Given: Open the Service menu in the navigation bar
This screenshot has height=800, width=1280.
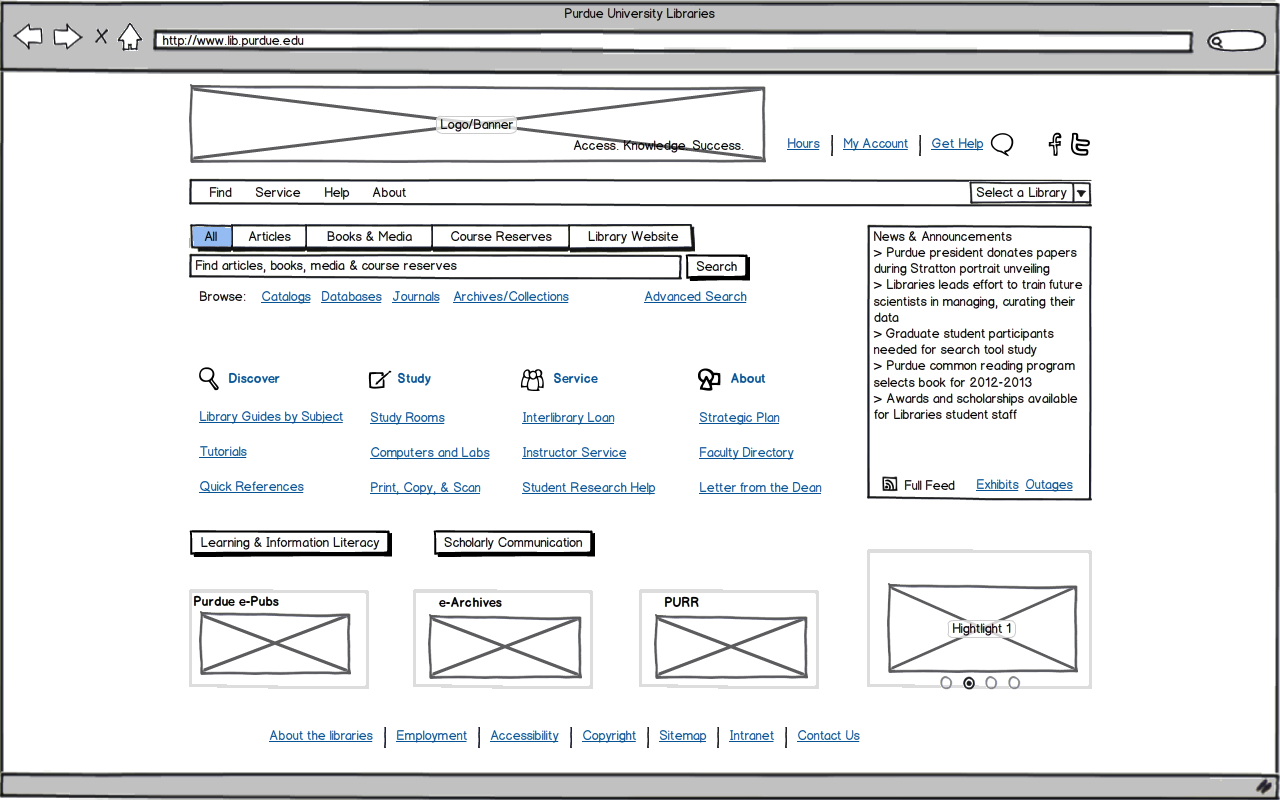Looking at the screenshot, I should (277, 193).
